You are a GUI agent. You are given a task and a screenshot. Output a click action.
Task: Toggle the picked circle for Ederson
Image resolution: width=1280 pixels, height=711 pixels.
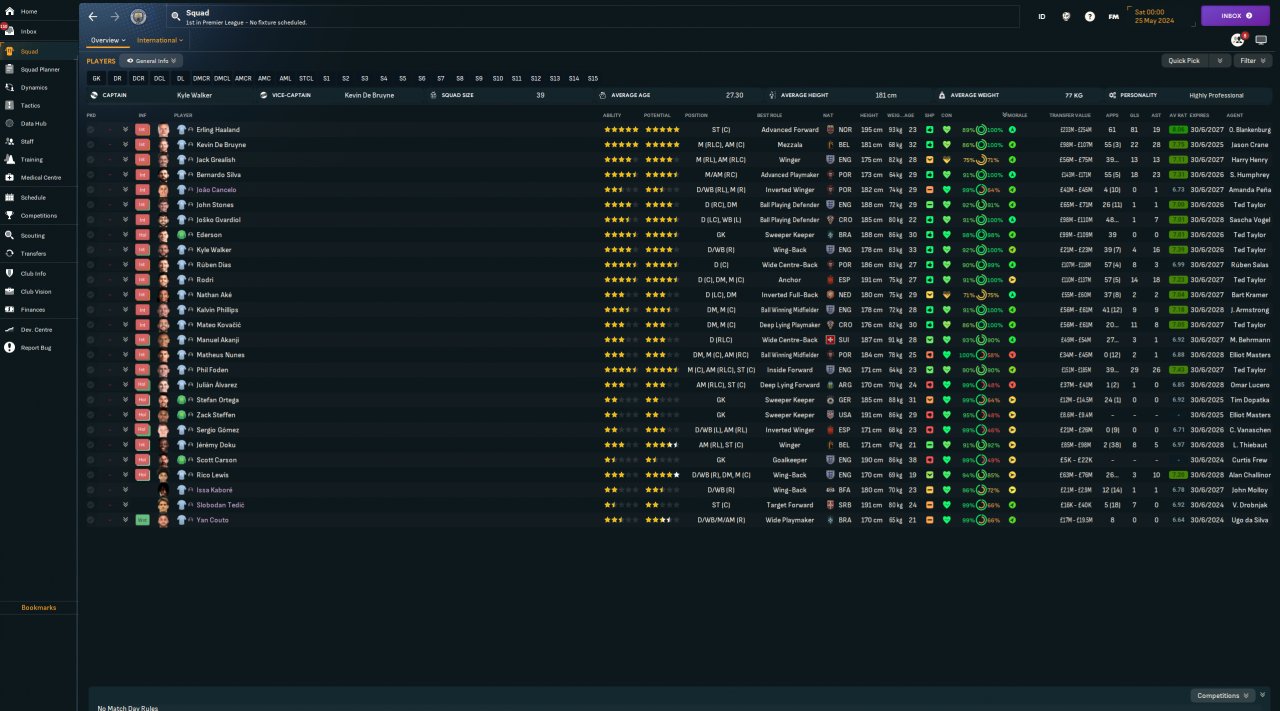(91, 235)
